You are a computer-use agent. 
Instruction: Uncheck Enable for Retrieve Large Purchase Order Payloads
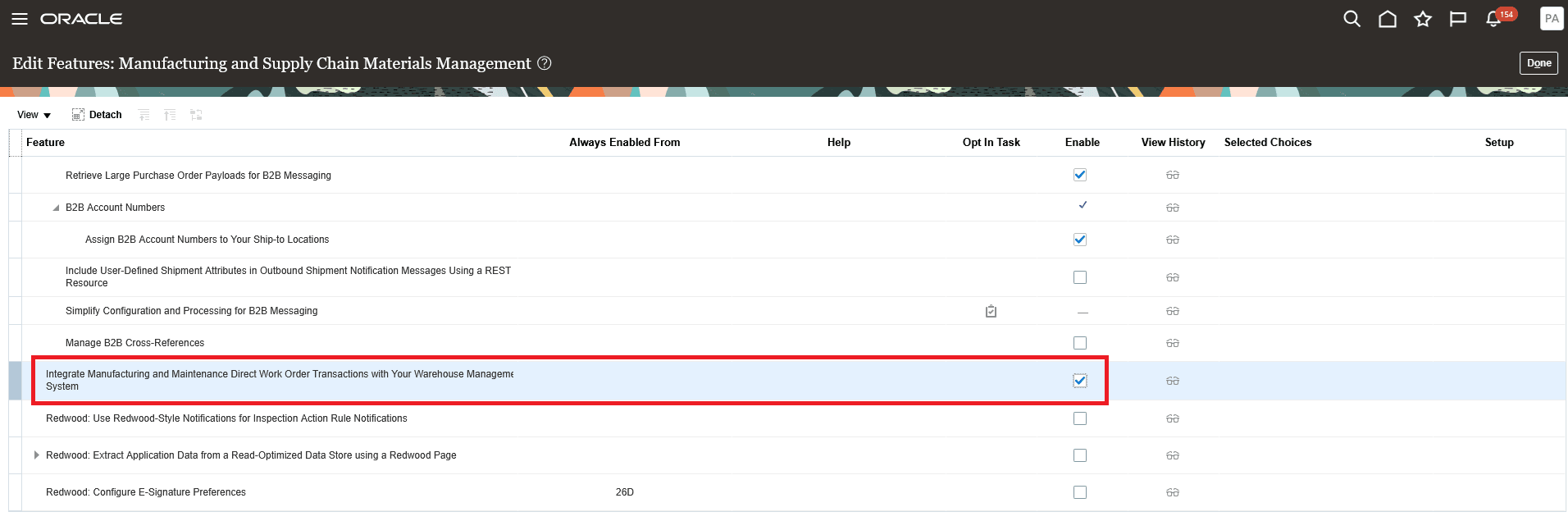tap(1080, 175)
